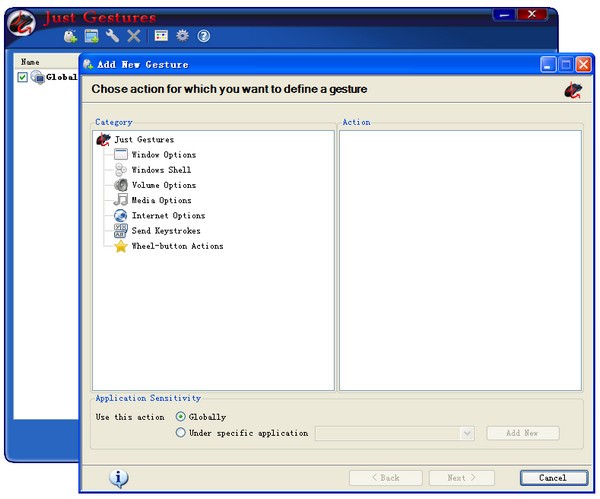Click the add application window toolbar icon
The image size is (600, 499).
pyautogui.click(x=91, y=36)
